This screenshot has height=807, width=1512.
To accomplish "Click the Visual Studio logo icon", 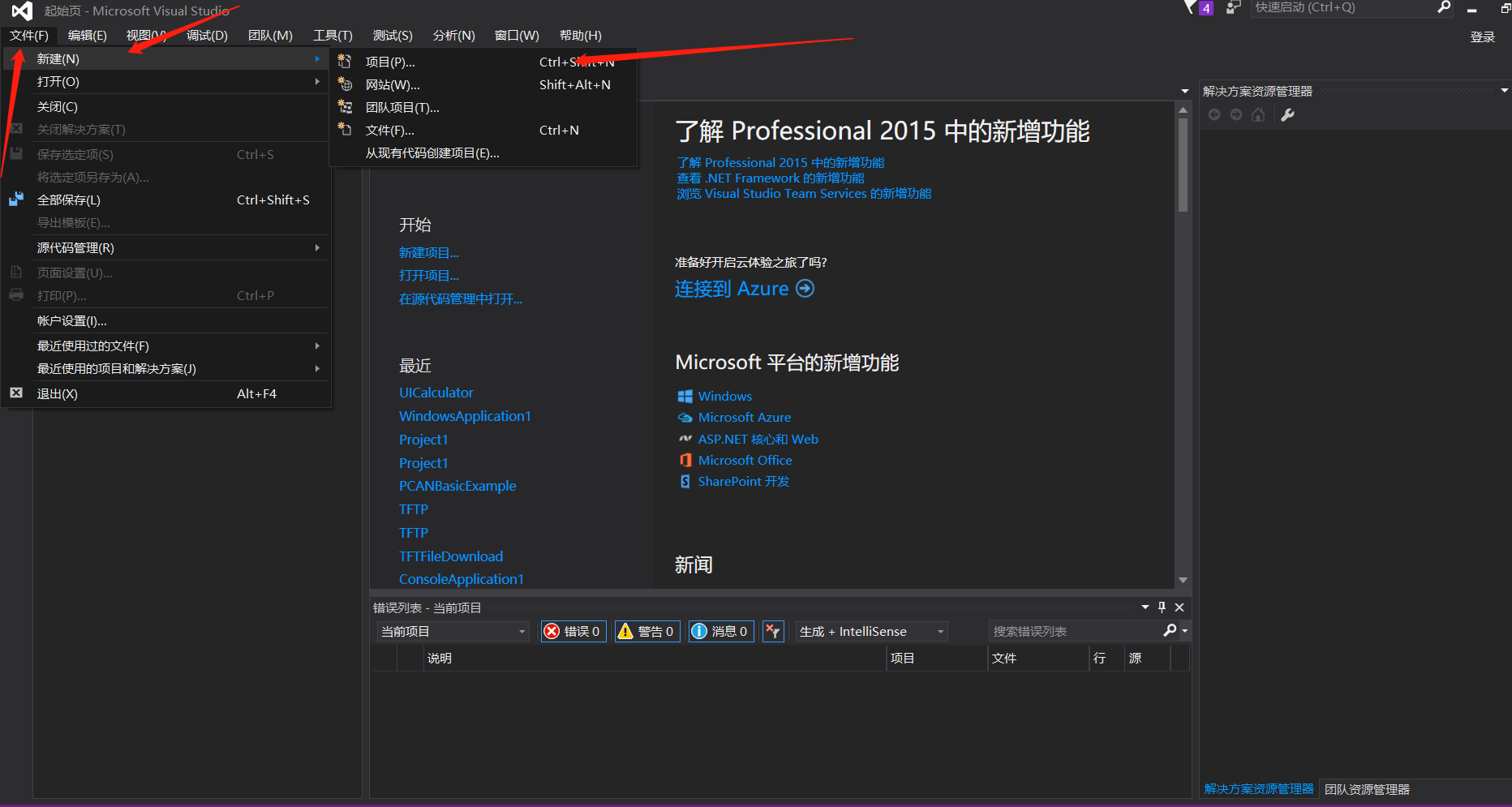I will [x=22, y=11].
